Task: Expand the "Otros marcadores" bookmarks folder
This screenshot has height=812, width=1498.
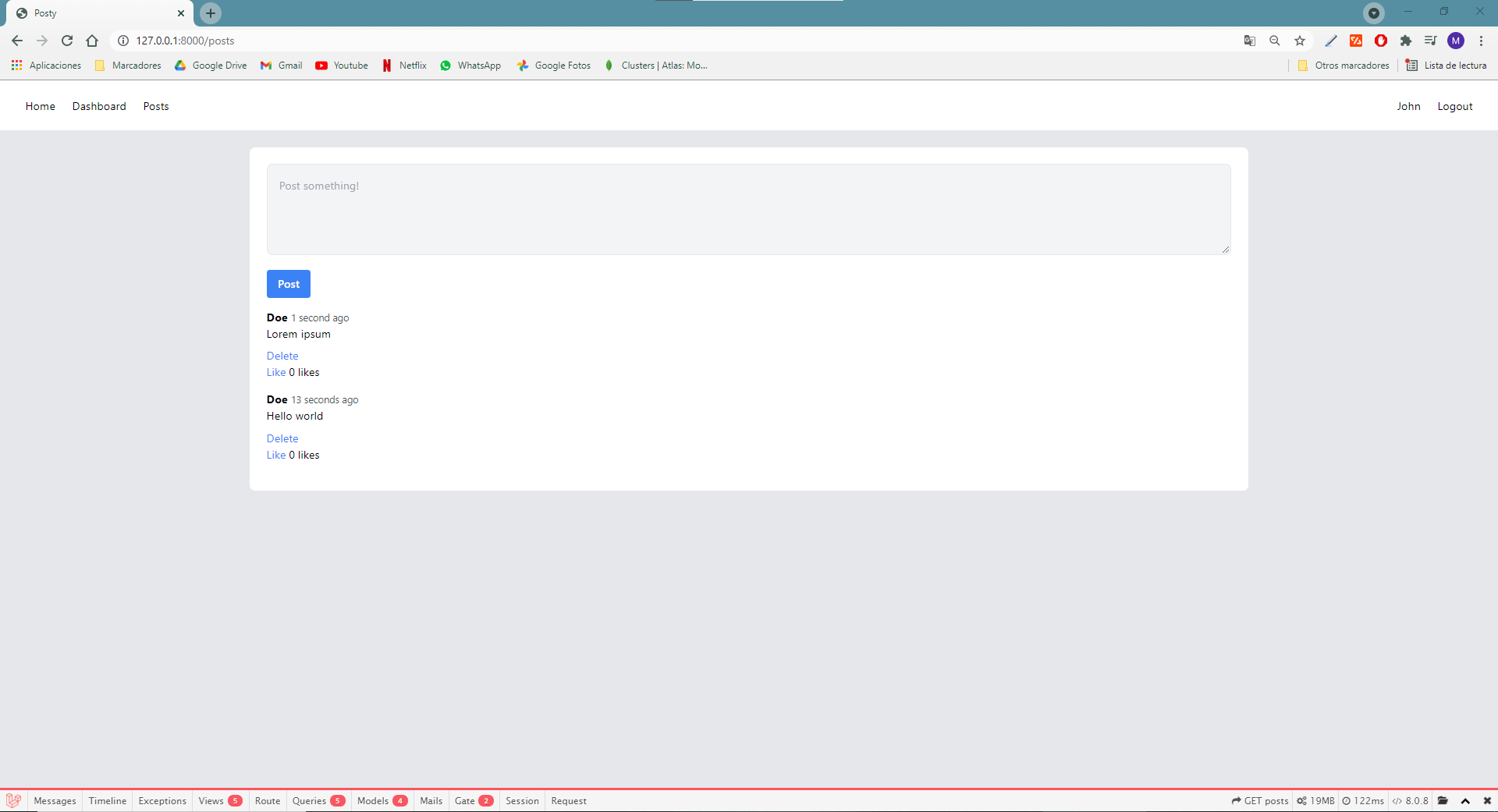Action: (x=1344, y=66)
